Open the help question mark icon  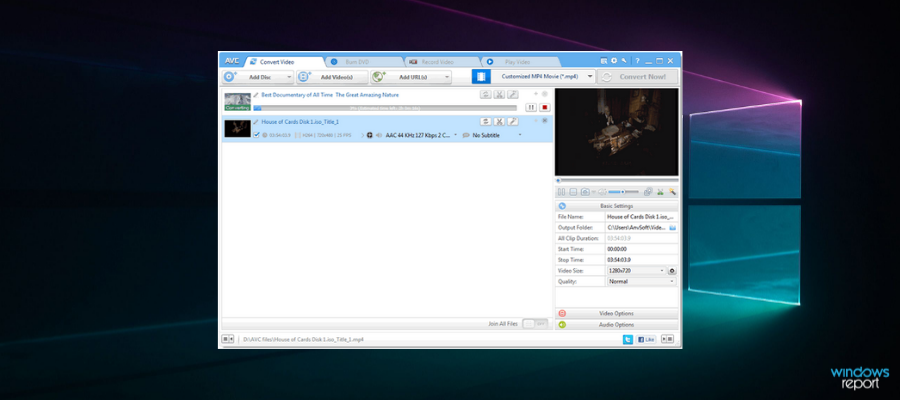pos(637,61)
